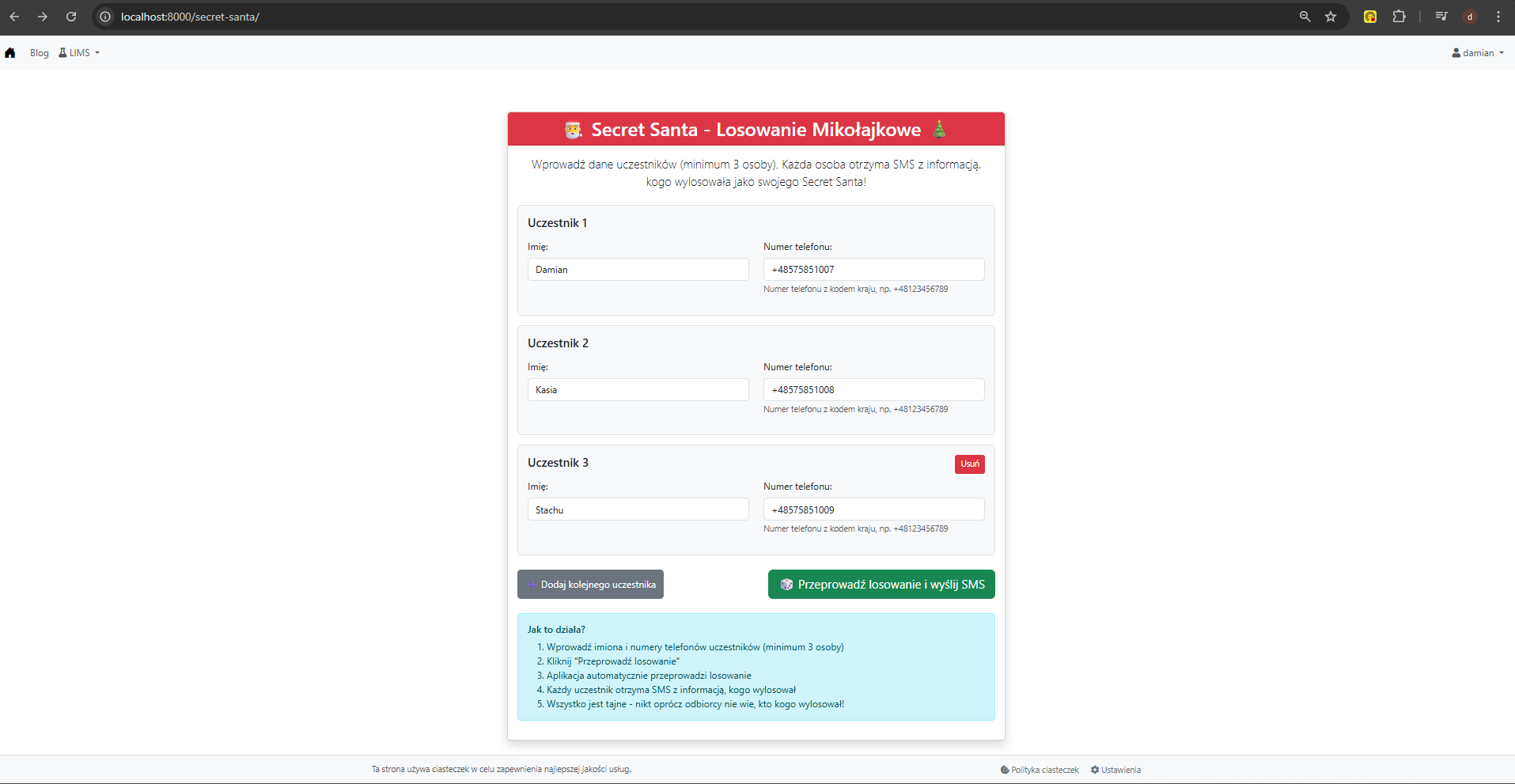Screen dimensions: 1515x784
Task: Click the Usuń button for Uczestnik 3
Action: [x=969, y=464]
